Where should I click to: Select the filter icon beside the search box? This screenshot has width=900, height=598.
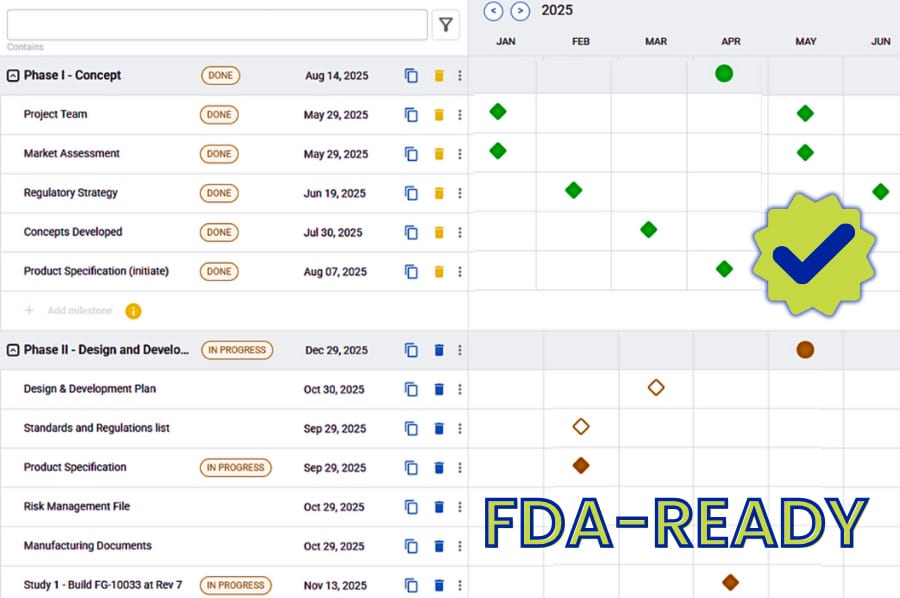pos(446,24)
